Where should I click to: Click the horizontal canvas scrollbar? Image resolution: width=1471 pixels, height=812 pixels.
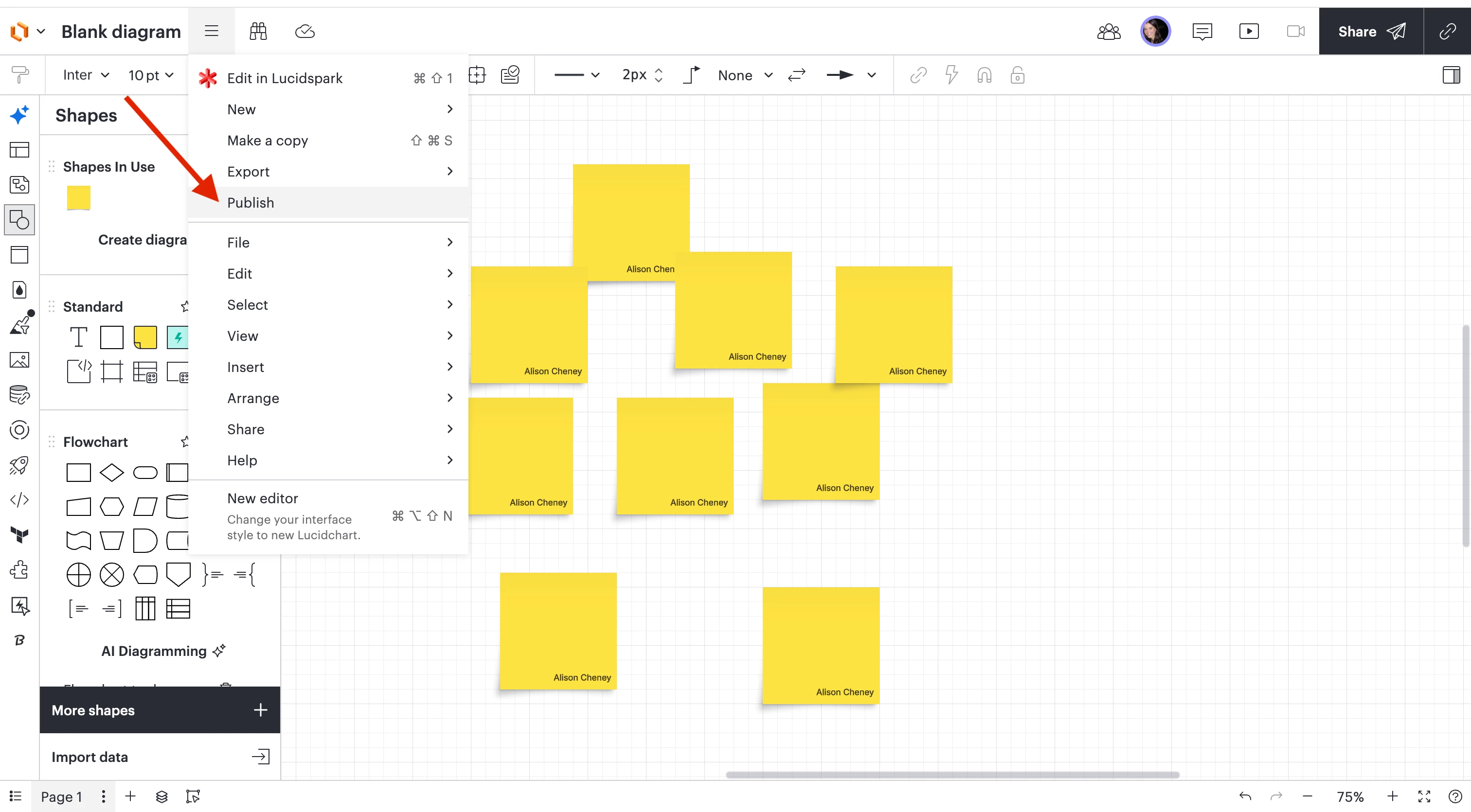952,775
